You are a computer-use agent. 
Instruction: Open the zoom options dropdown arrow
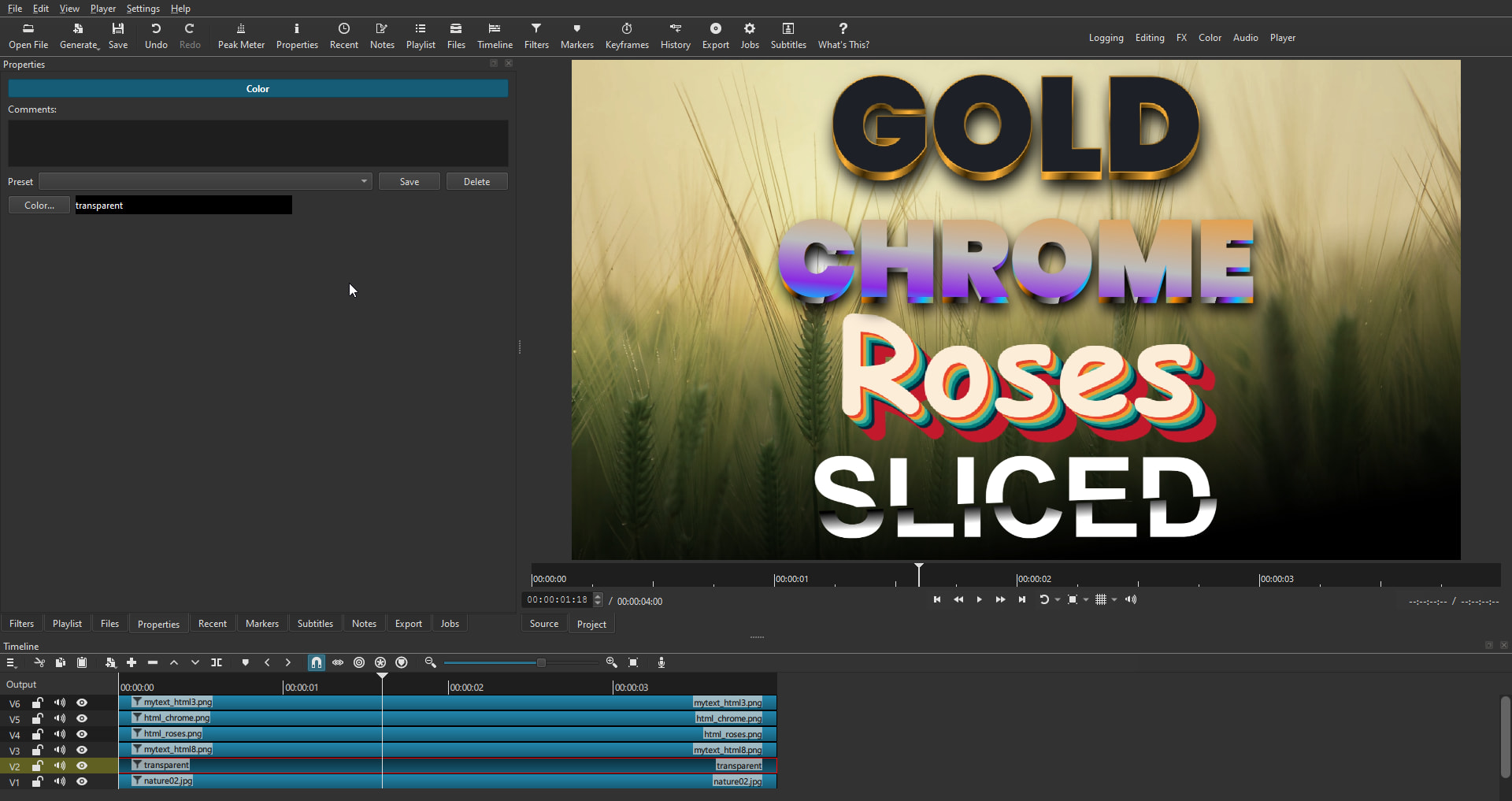coord(1086,600)
